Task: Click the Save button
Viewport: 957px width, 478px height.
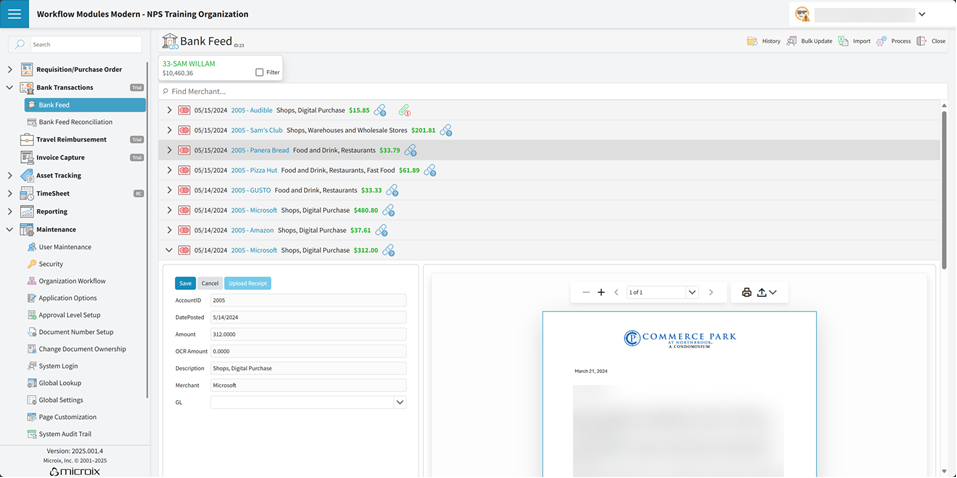Action: tap(185, 283)
